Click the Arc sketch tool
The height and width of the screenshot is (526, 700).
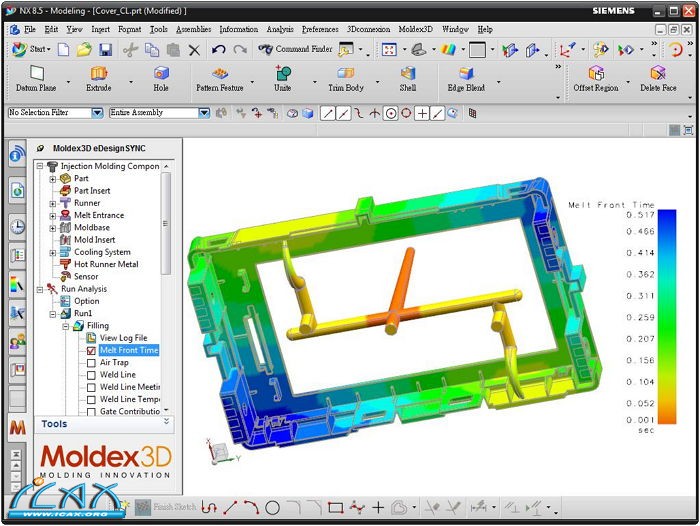(x=251, y=507)
